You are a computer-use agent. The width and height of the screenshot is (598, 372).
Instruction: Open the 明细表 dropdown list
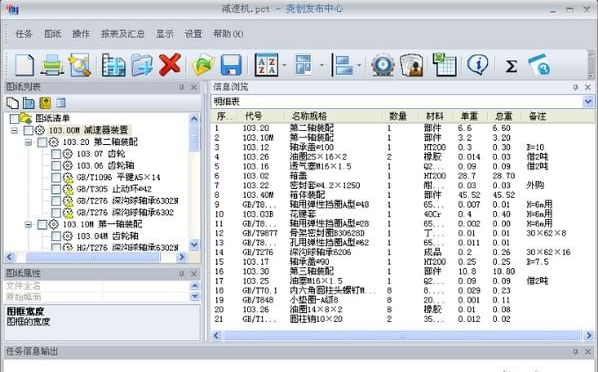coord(588,101)
